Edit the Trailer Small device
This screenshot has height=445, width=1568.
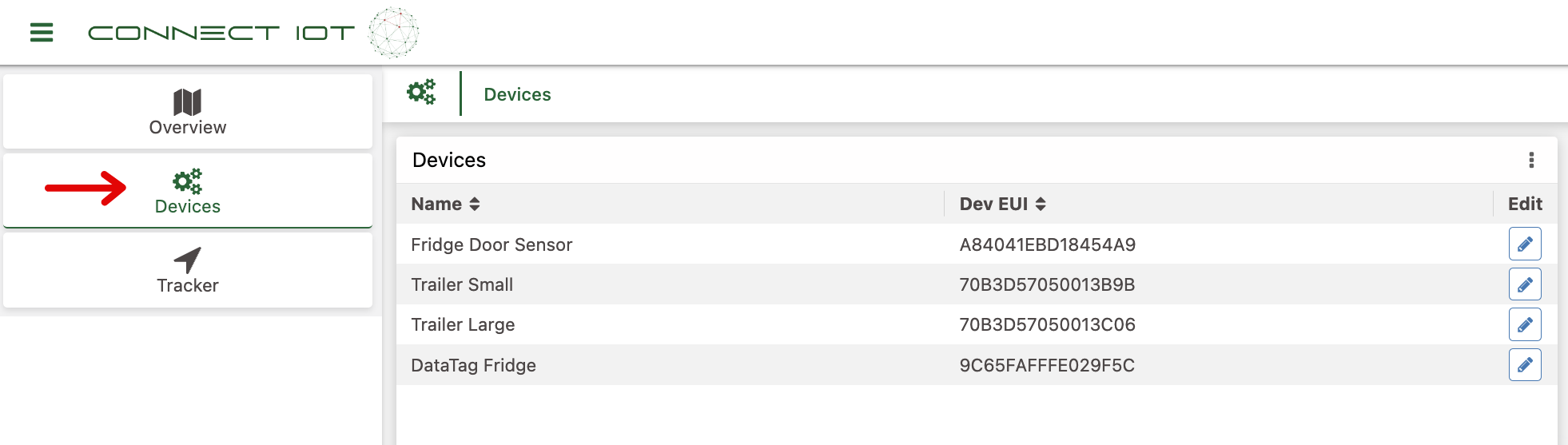point(1524,284)
